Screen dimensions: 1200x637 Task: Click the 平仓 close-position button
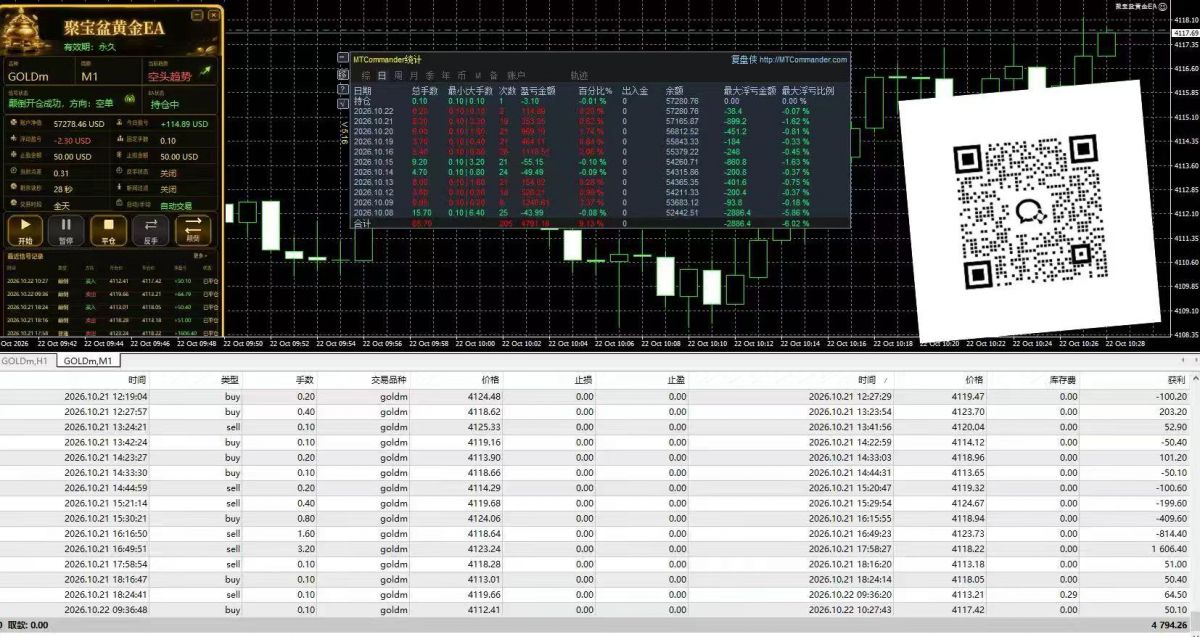[x=107, y=230]
